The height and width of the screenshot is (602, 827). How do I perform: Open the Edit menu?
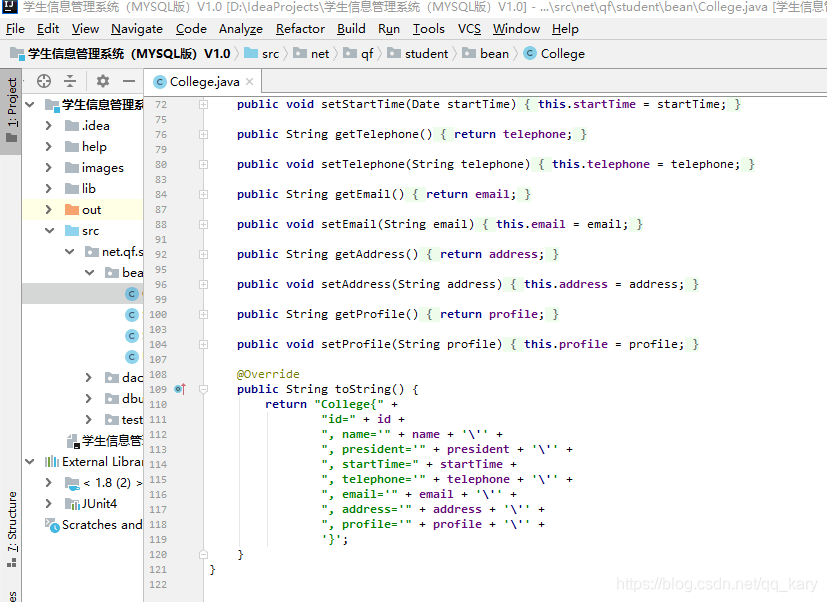click(x=47, y=29)
